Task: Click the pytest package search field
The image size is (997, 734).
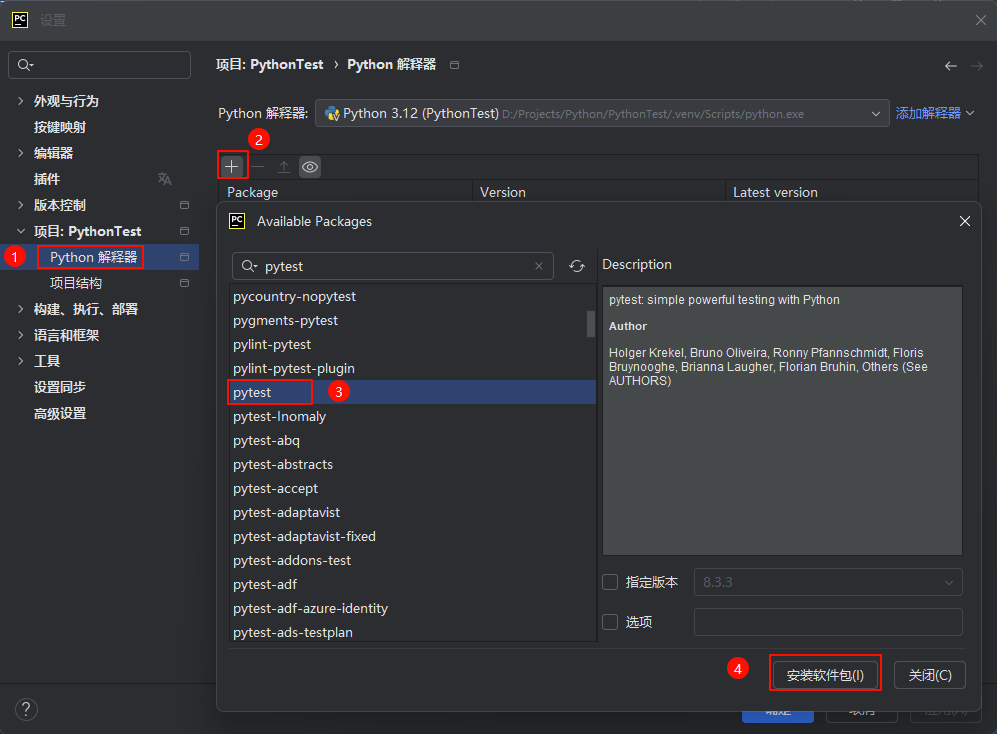Action: 393,266
